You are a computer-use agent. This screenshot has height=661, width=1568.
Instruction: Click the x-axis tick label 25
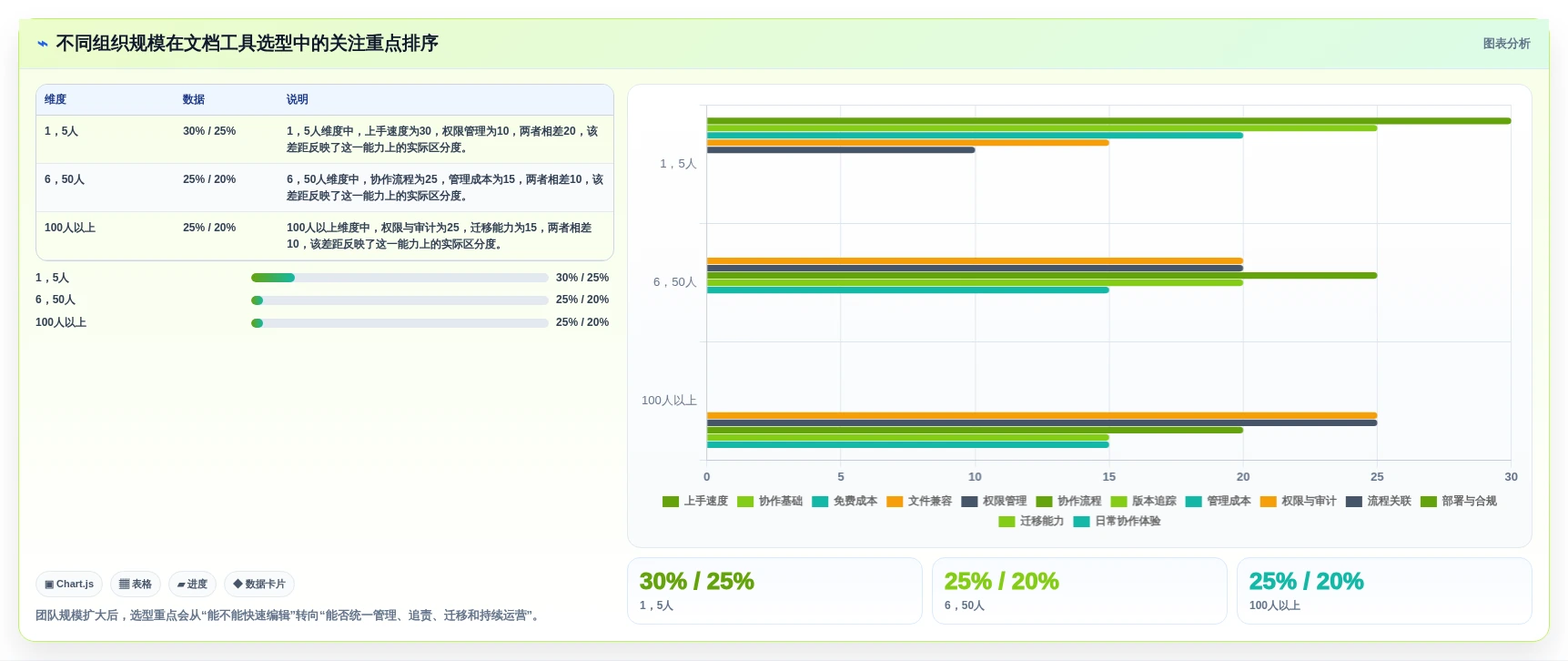[x=1377, y=477]
